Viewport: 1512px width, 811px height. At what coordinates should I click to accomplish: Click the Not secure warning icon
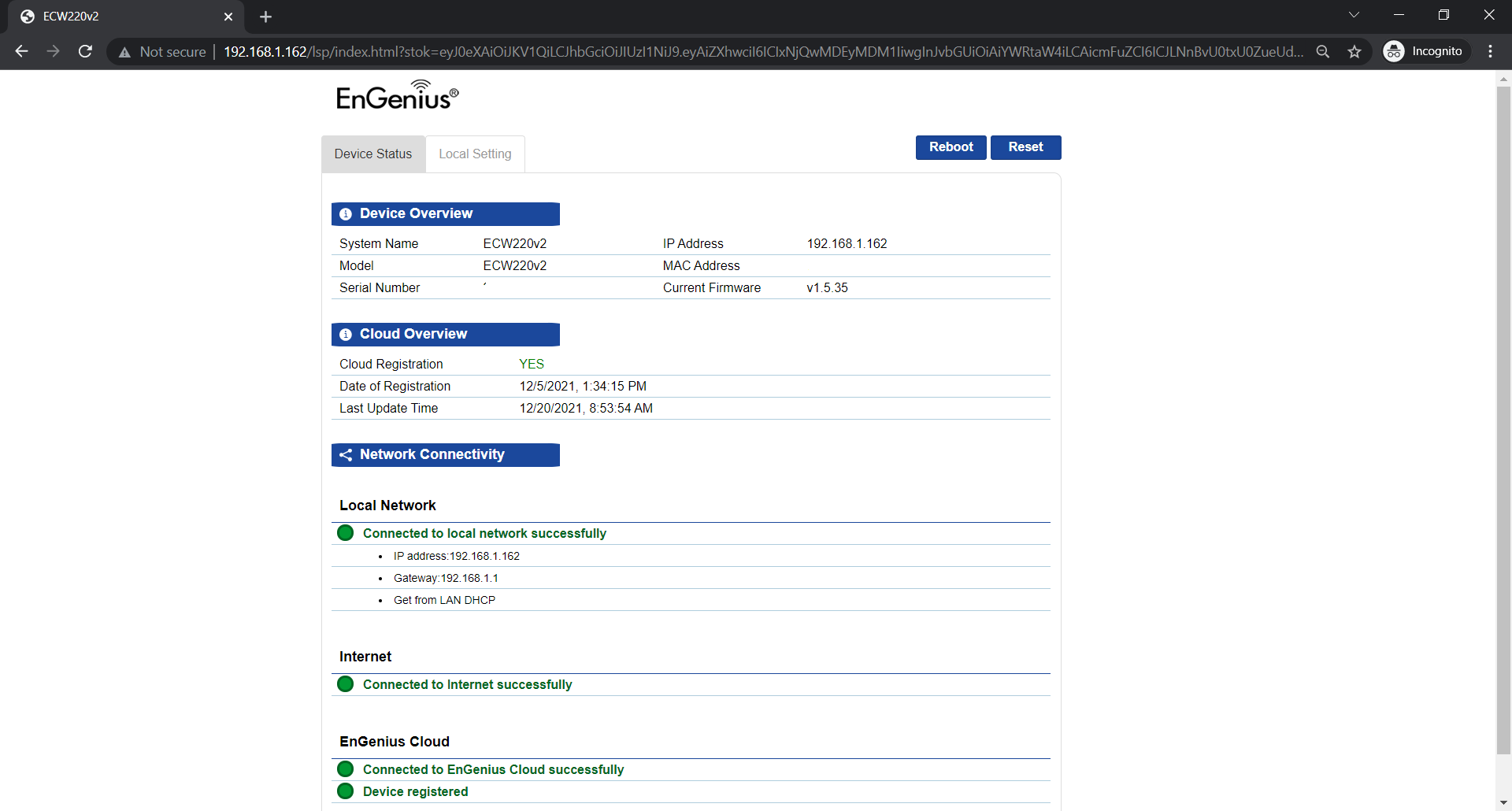coord(124,52)
